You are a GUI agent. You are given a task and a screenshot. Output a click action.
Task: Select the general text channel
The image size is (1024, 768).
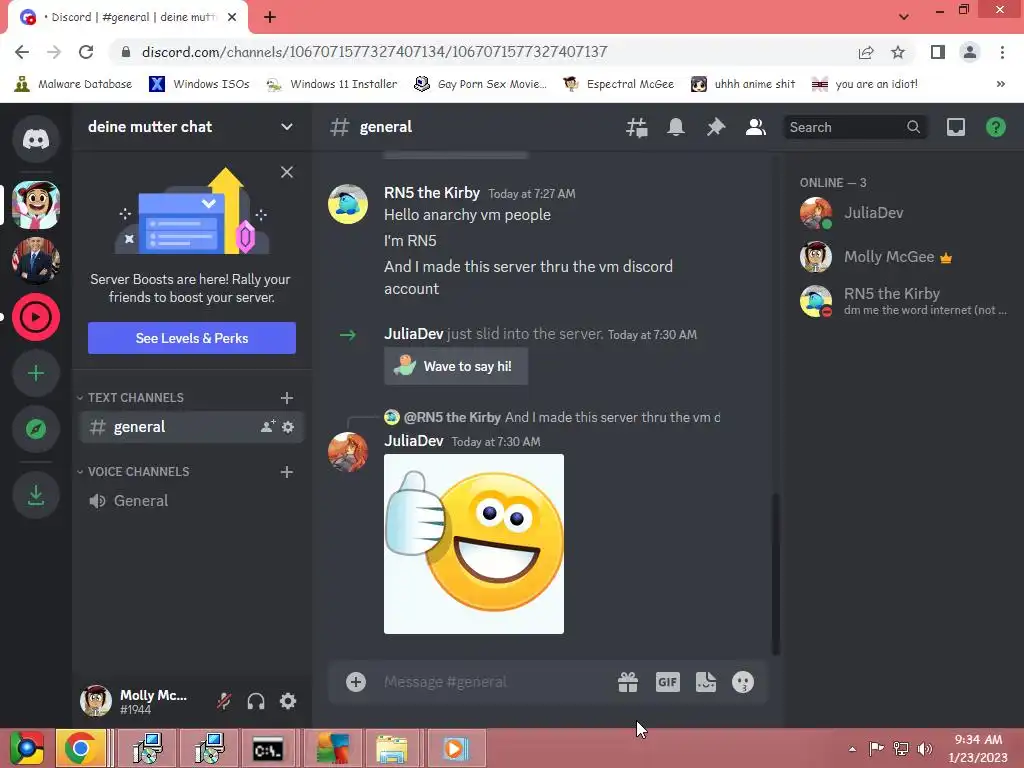(191, 427)
